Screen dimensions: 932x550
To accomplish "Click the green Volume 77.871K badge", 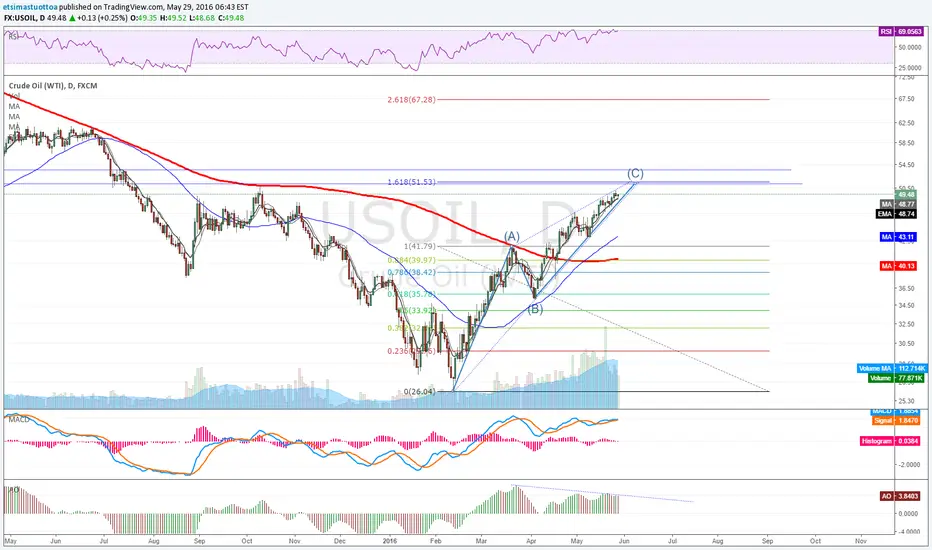I will (896, 378).
